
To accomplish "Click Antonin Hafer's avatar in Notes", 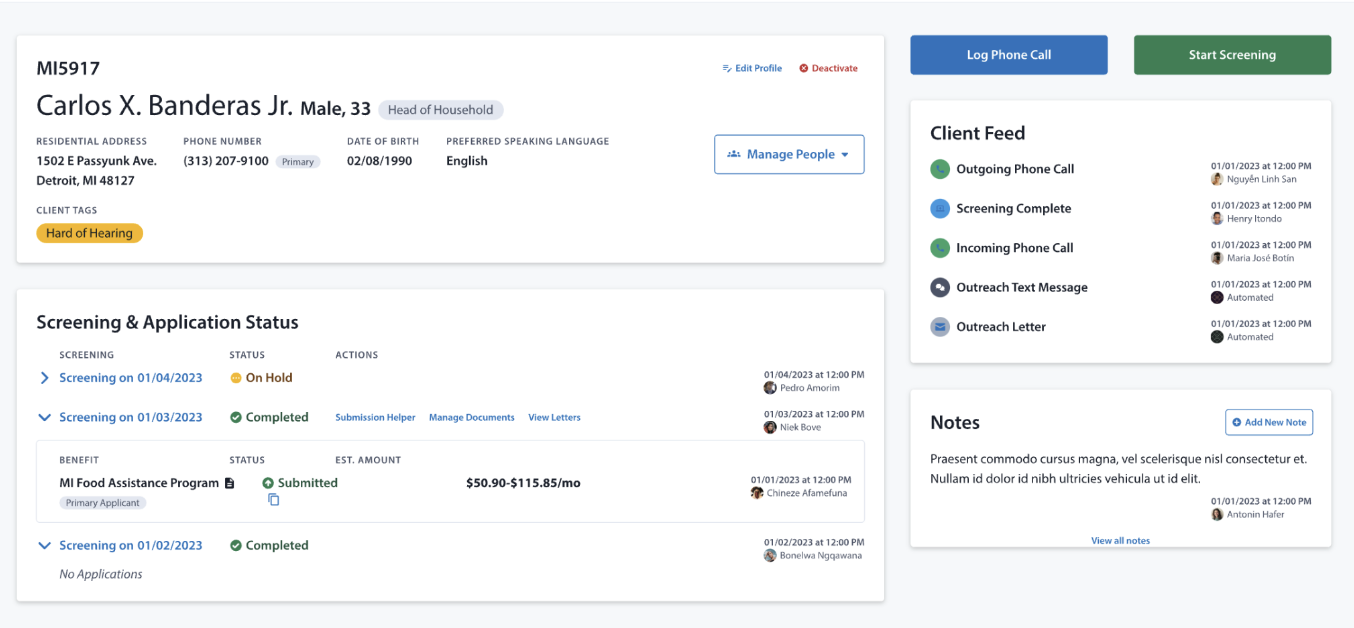I will (1217, 514).
